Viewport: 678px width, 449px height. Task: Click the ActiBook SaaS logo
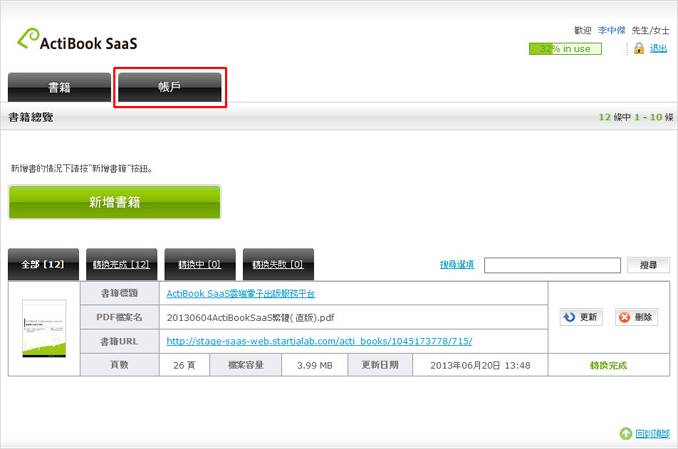coord(77,39)
